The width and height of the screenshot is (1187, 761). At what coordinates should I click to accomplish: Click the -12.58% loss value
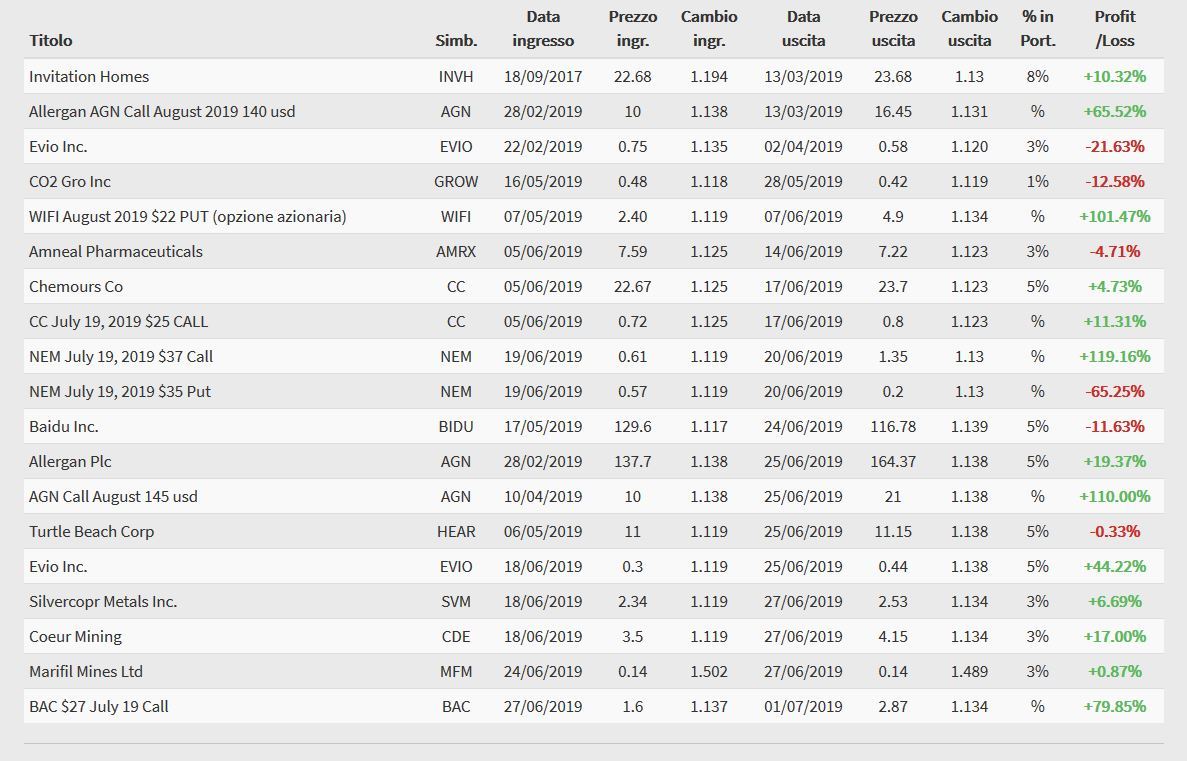point(1114,182)
